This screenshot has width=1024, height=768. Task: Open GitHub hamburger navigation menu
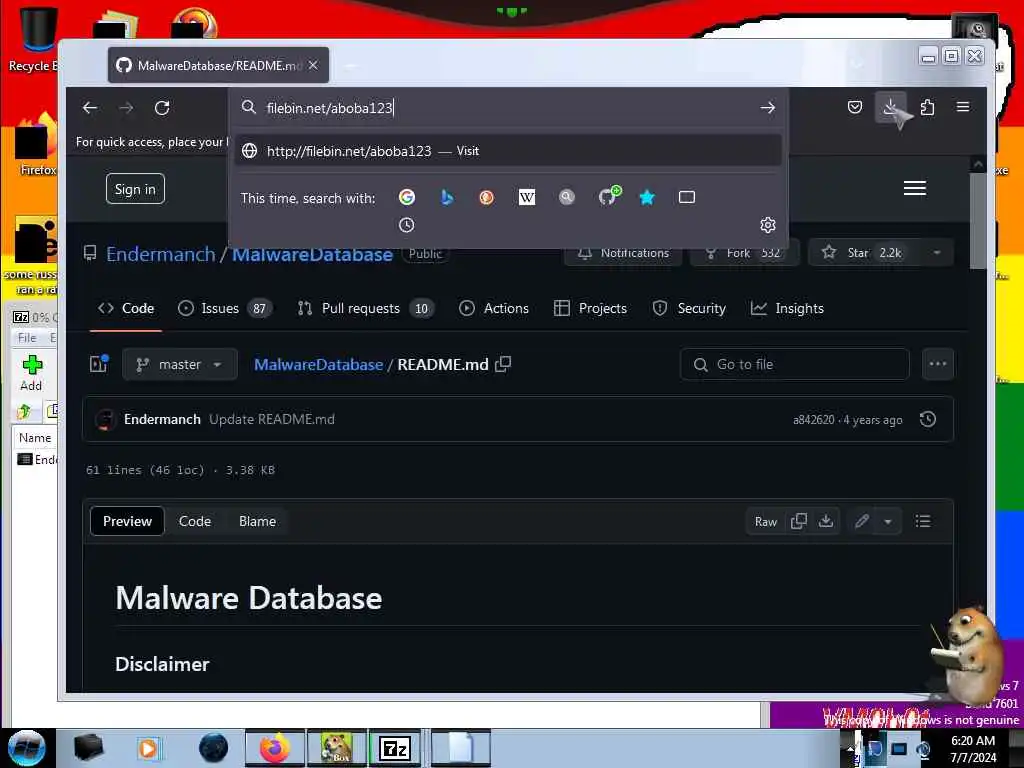914,188
